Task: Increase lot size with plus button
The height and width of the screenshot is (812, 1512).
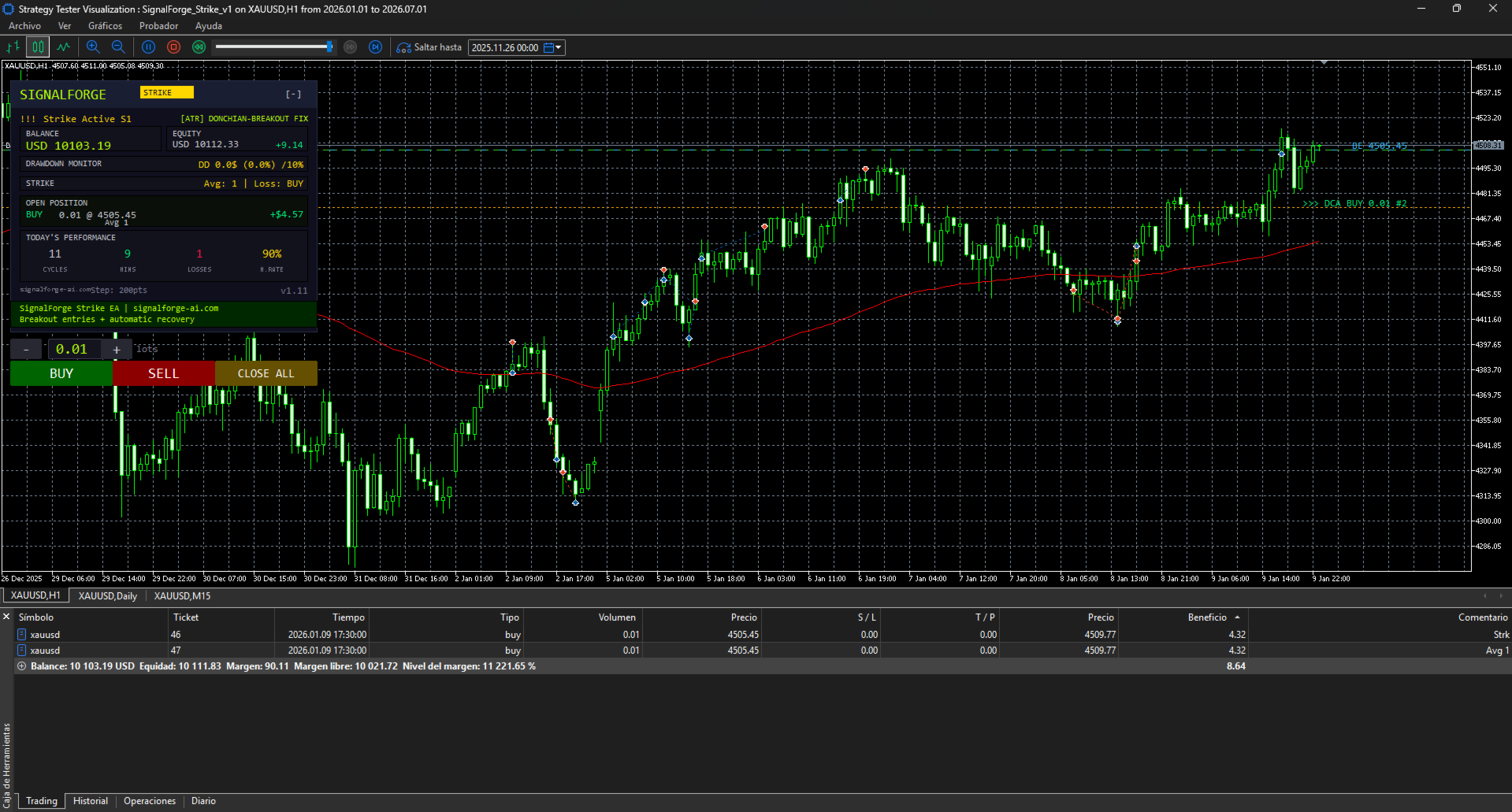Action: coord(117,350)
